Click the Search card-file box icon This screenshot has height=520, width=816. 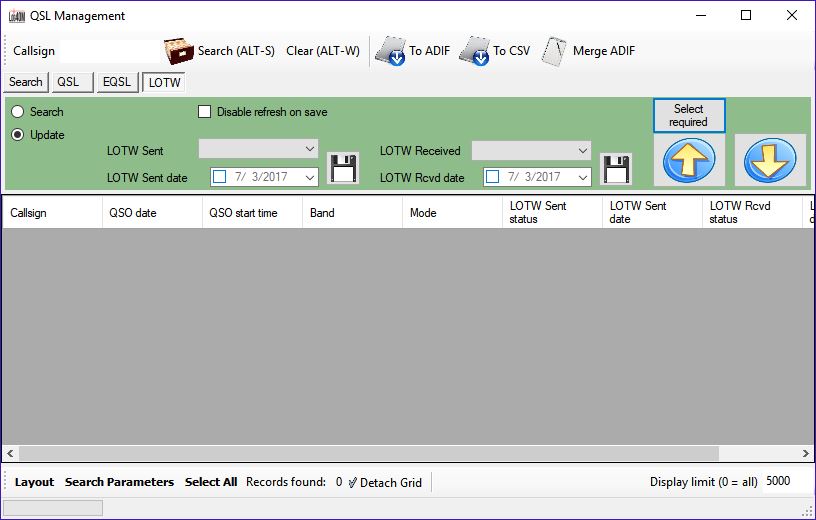click(178, 51)
